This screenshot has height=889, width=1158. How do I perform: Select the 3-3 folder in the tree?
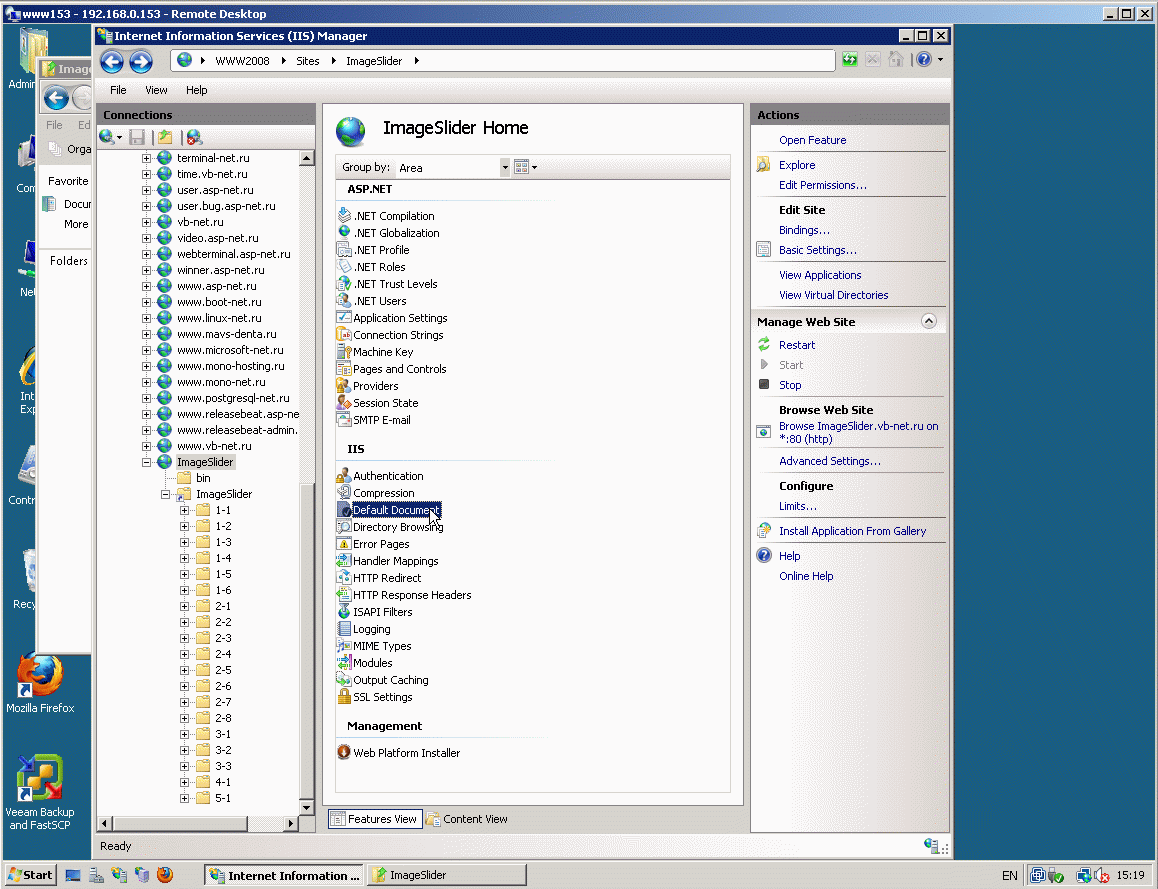(x=223, y=766)
